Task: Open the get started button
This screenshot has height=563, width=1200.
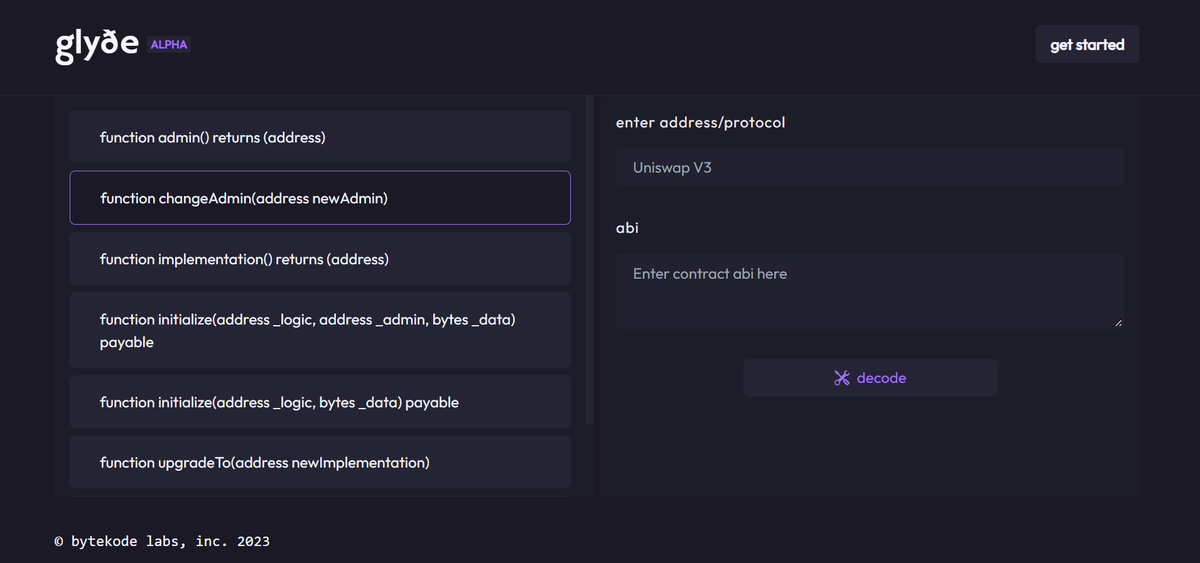Action: point(1087,45)
